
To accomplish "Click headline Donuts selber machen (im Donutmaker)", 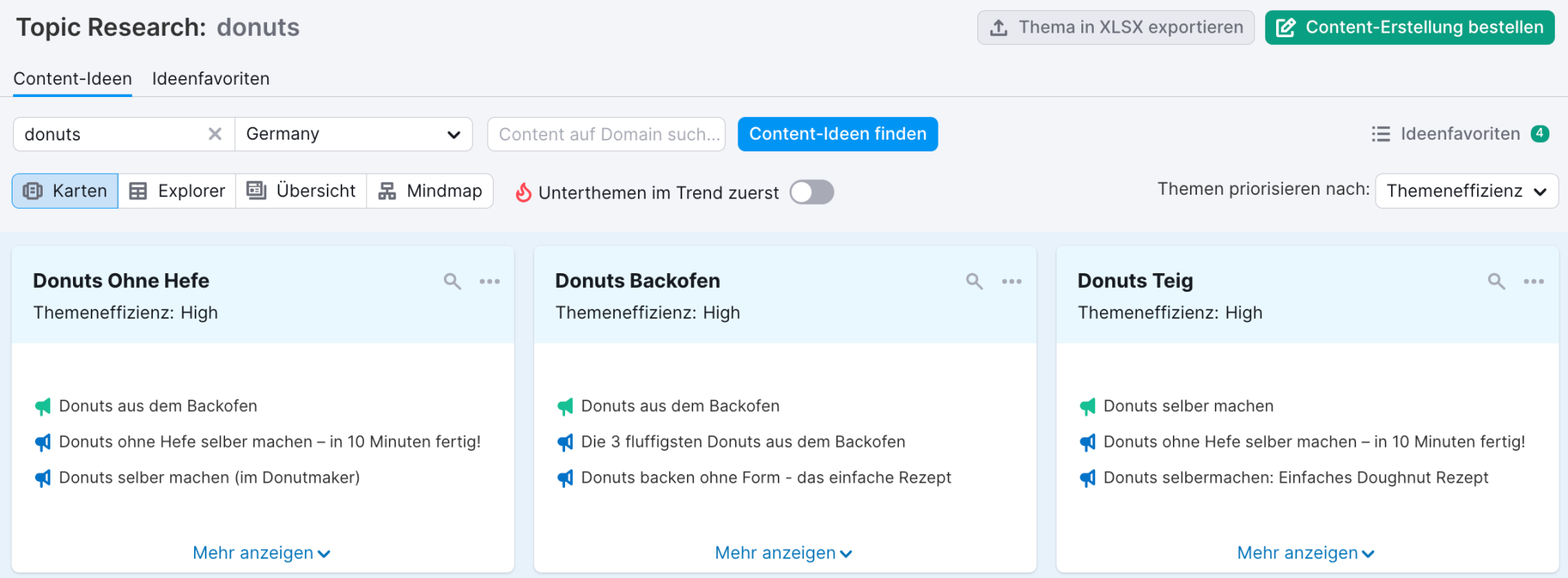I will [210, 478].
